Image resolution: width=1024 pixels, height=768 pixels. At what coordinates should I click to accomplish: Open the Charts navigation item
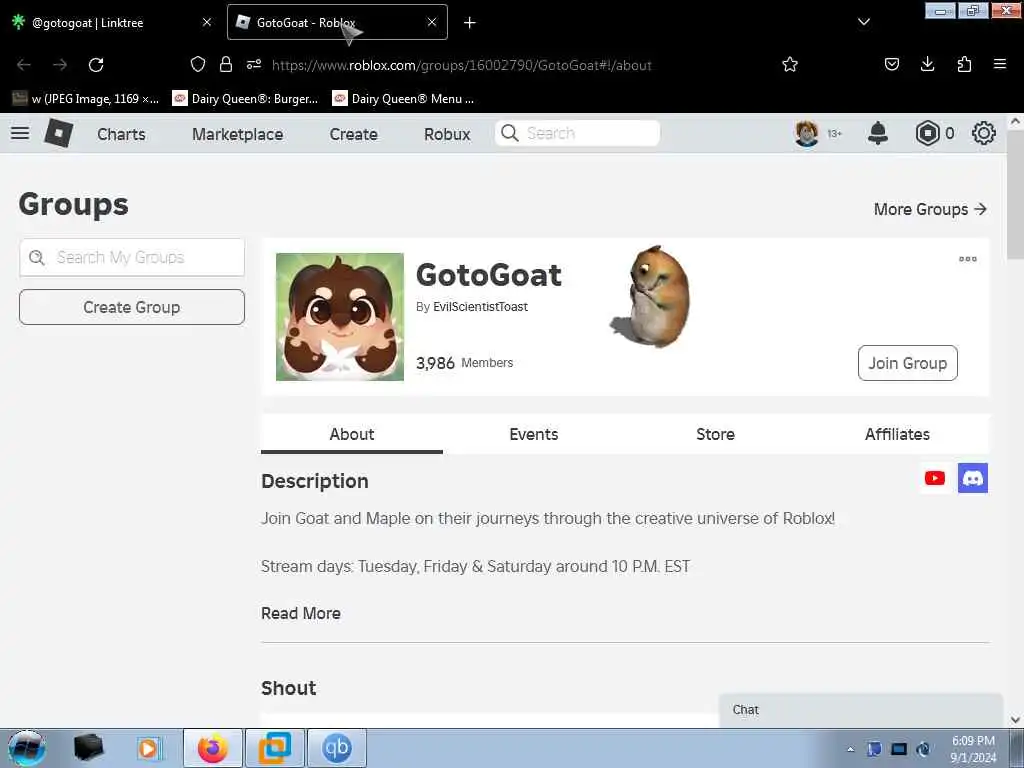coord(121,134)
